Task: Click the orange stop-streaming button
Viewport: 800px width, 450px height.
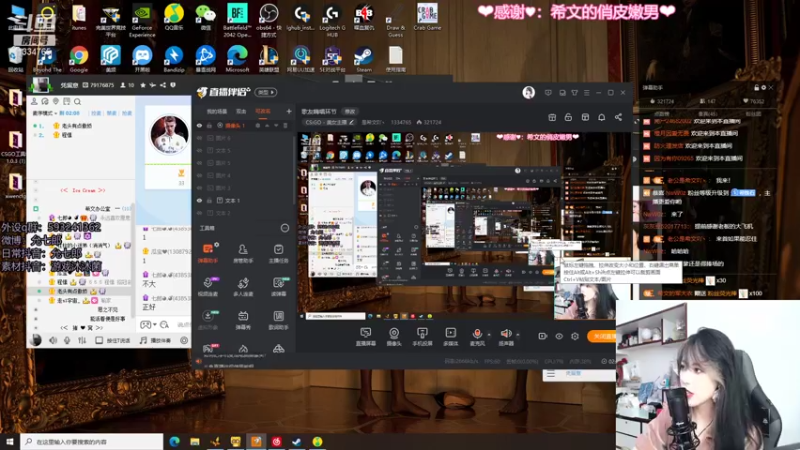Action: click(x=602, y=336)
